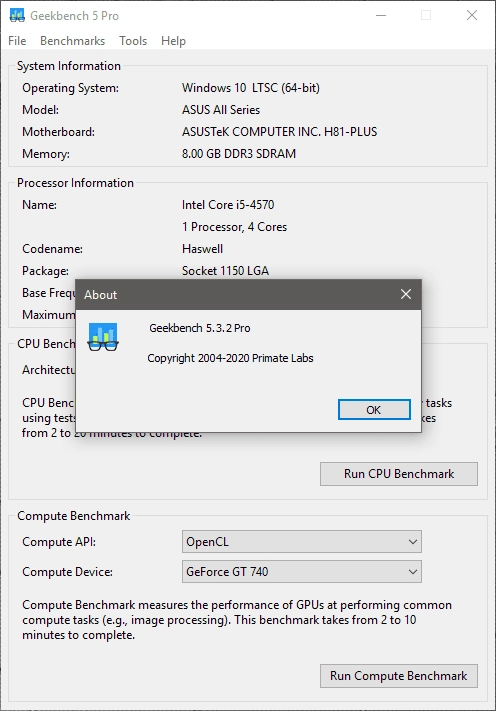Click the 'About' dialog title bar text
The height and width of the screenshot is (711, 496).
click(100, 295)
